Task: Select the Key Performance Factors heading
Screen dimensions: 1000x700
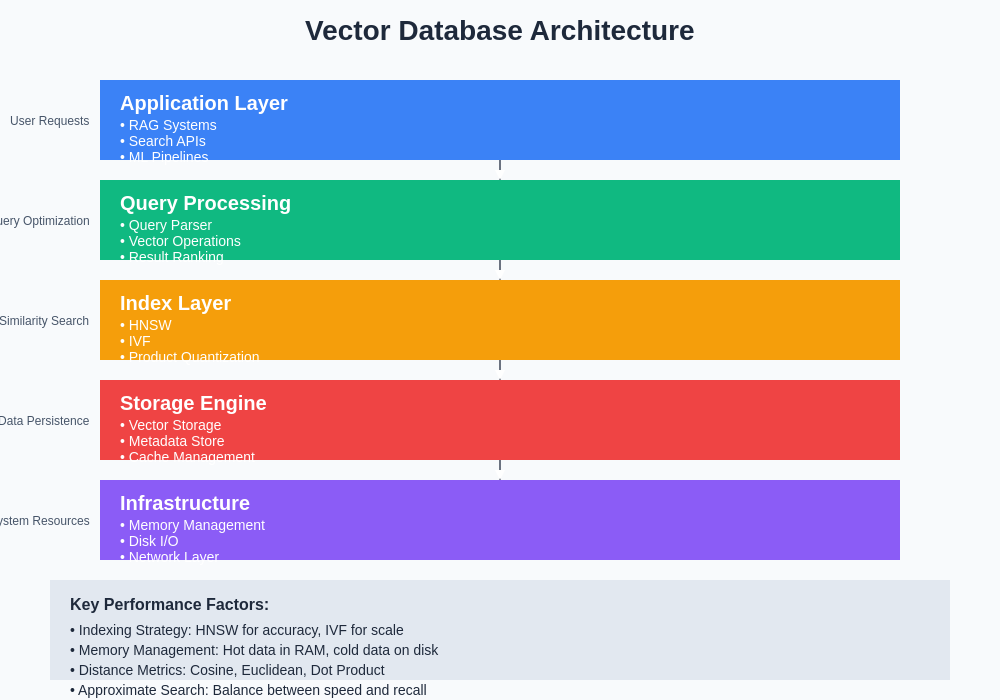Action: 169,605
